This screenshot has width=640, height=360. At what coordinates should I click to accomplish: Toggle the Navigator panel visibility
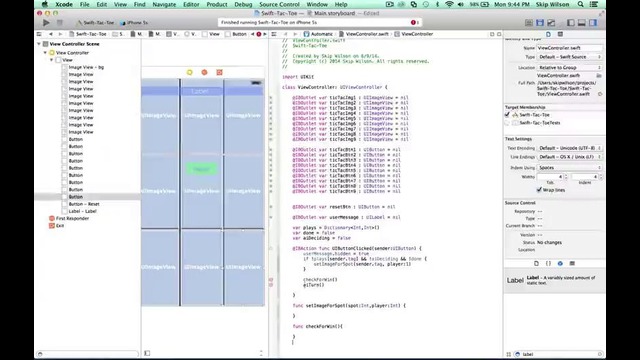571,23
